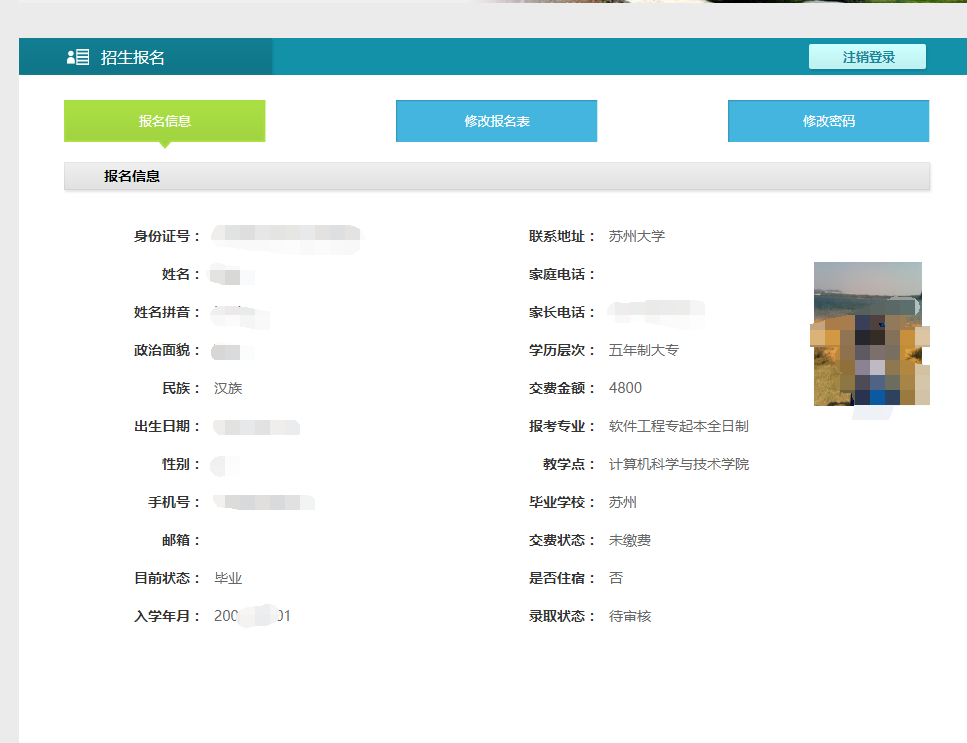Screen dimensions: 967x743
Task: Click the 五年制大专 education level value
Action: click(x=643, y=350)
